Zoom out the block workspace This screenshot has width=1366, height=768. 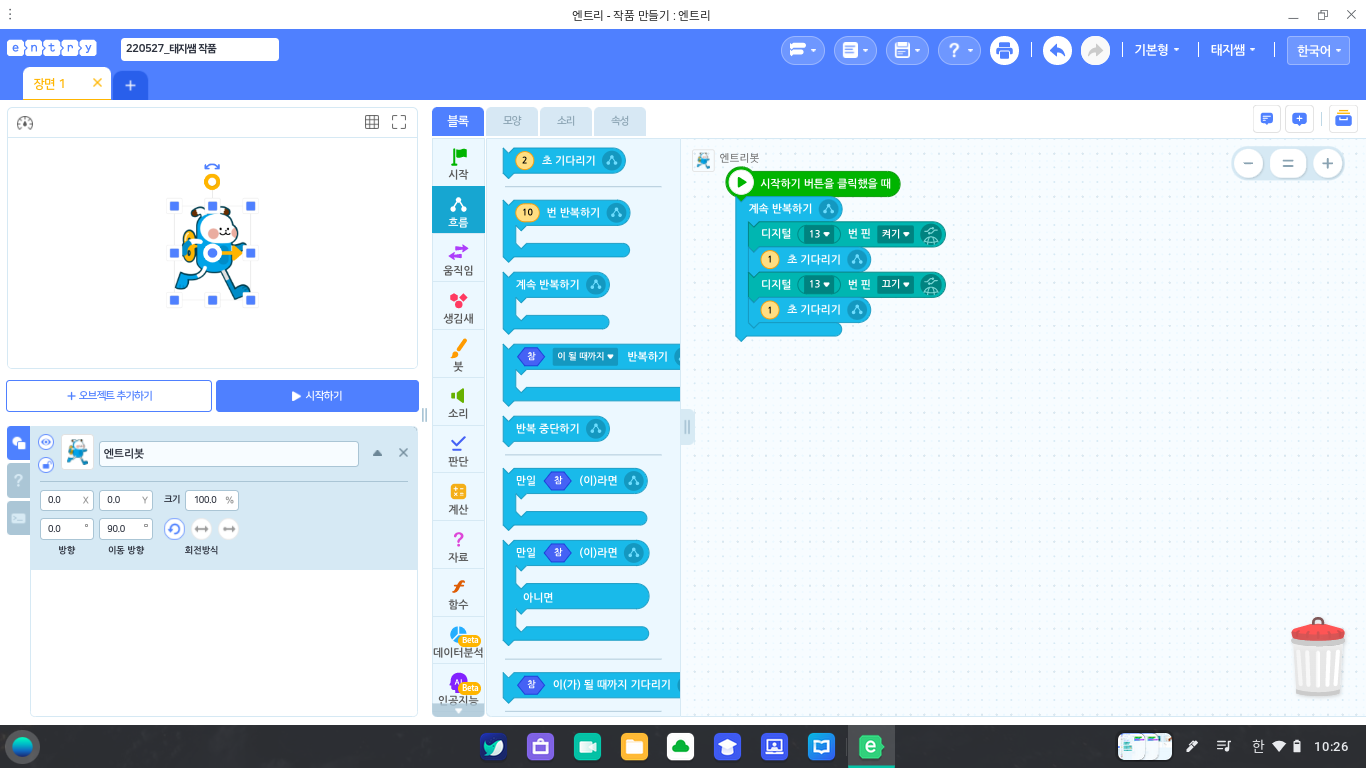tap(1248, 163)
